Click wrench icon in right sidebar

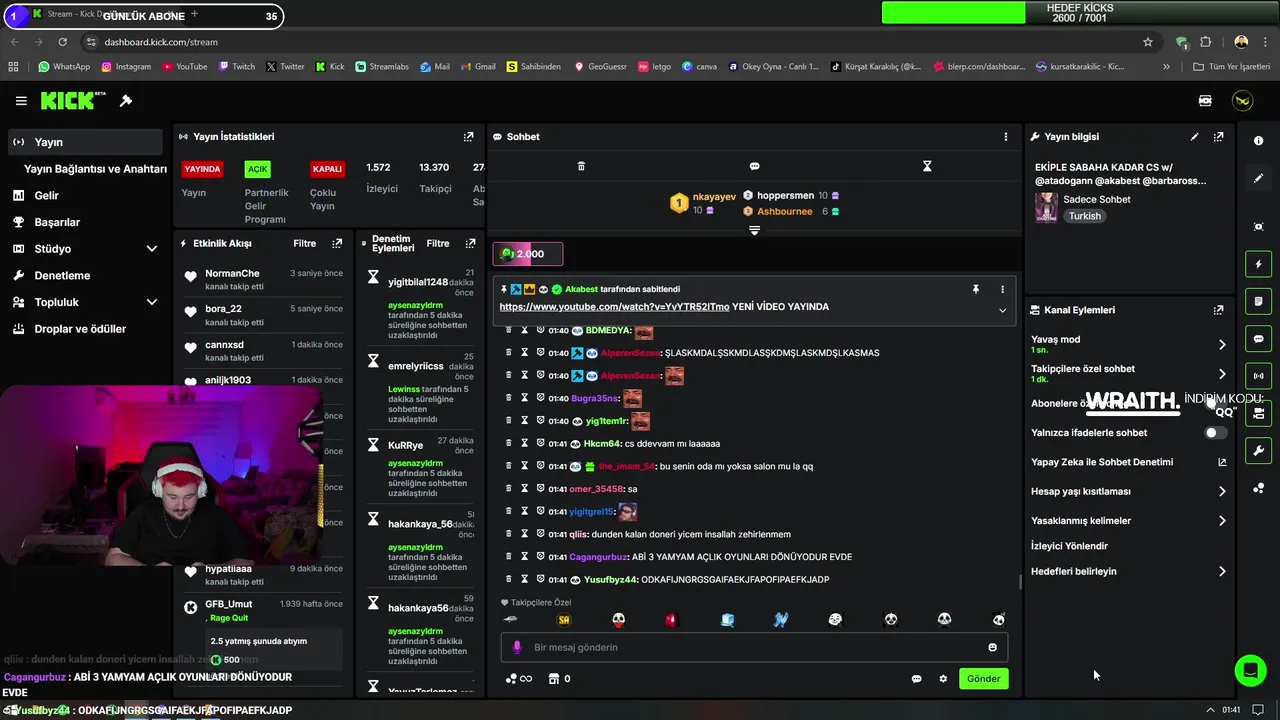pos(1258,451)
